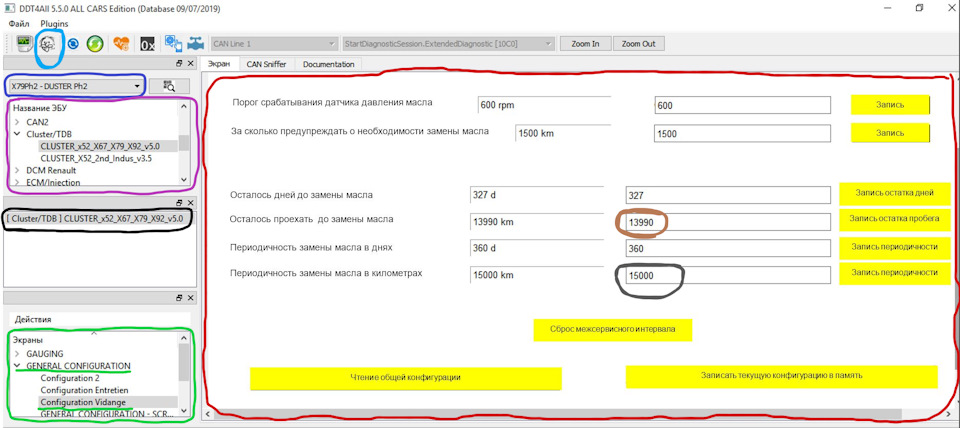Collapse the Cluster/TDB tree node
Screen dimensions: 960x428
click(x=17, y=133)
